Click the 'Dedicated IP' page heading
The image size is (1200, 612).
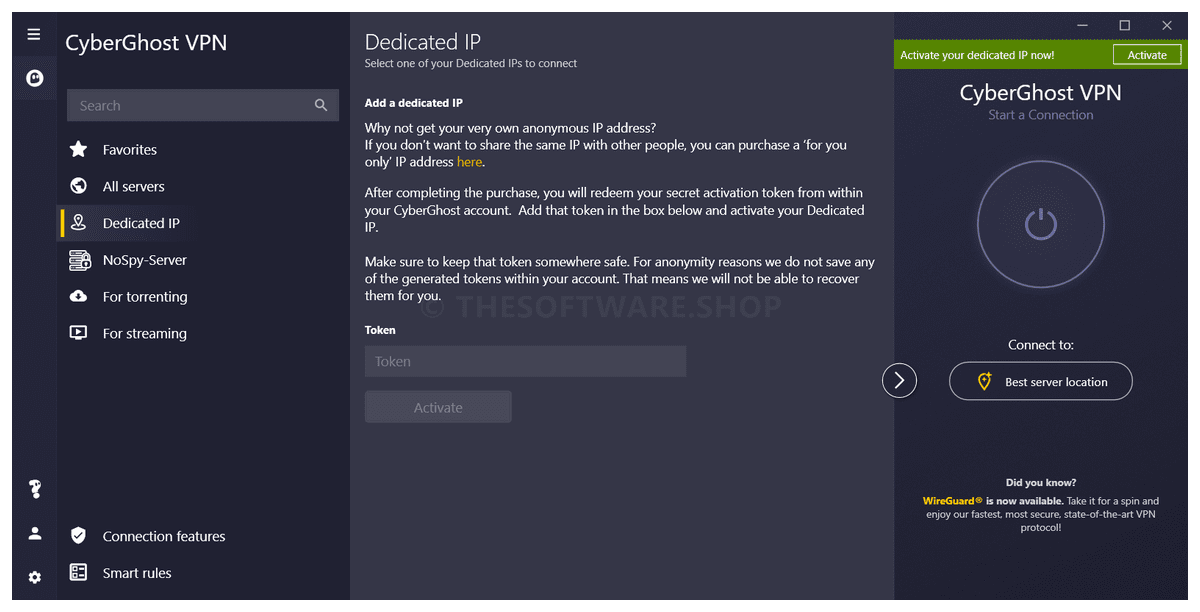click(x=423, y=42)
